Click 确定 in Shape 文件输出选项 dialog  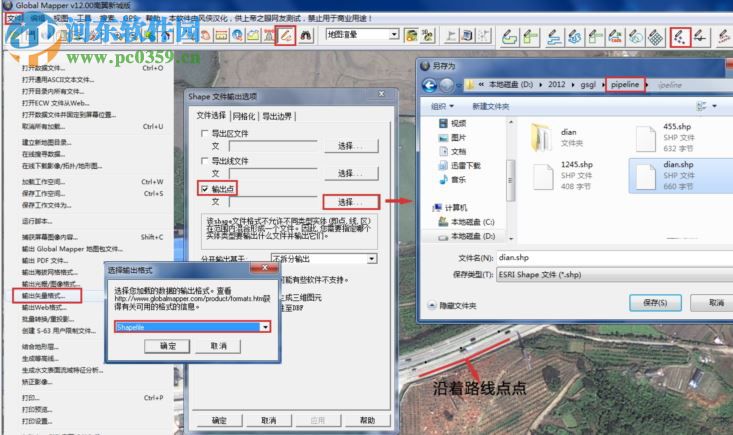pyautogui.click(x=219, y=421)
